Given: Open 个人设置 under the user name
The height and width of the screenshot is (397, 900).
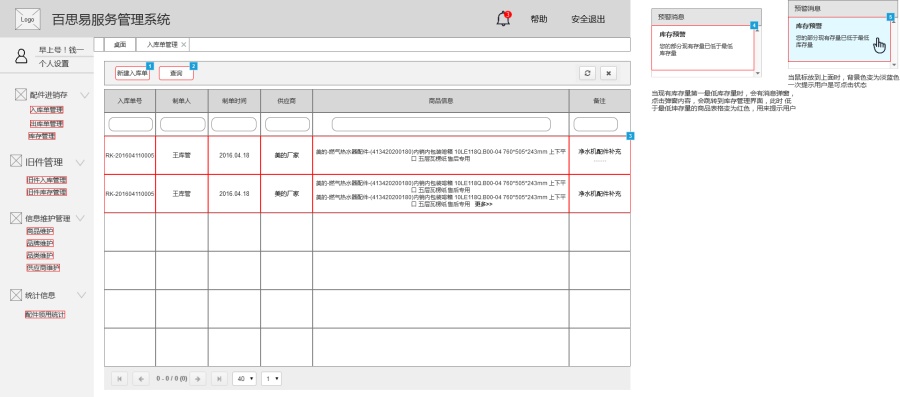Looking at the screenshot, I should tap(54, 64).
